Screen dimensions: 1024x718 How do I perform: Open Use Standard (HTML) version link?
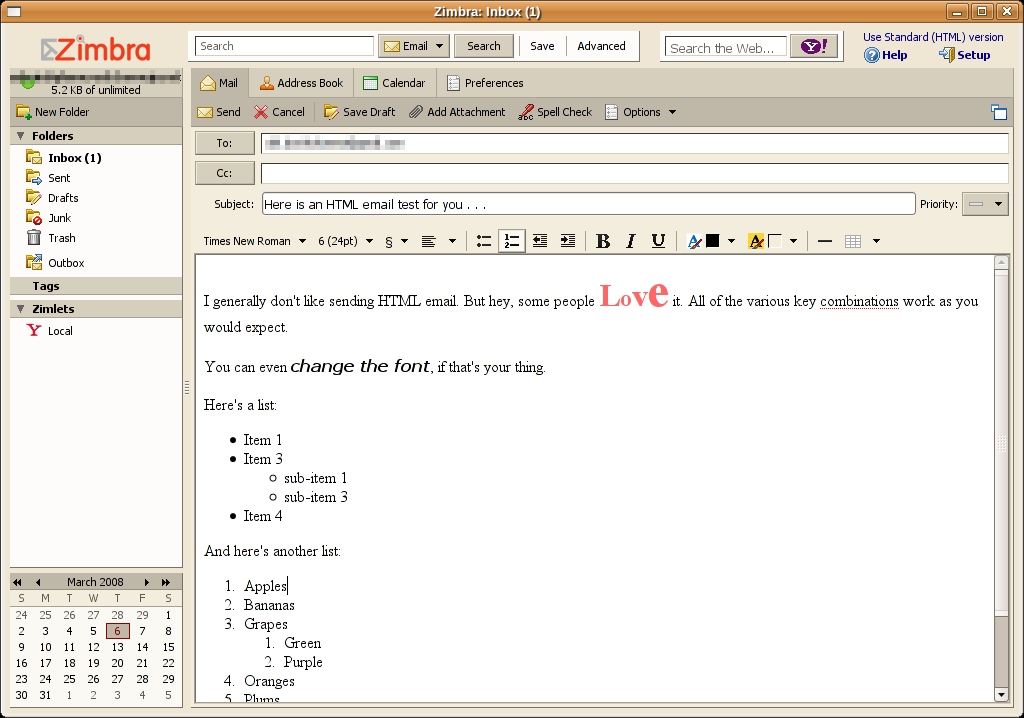[x=933, y=37]
